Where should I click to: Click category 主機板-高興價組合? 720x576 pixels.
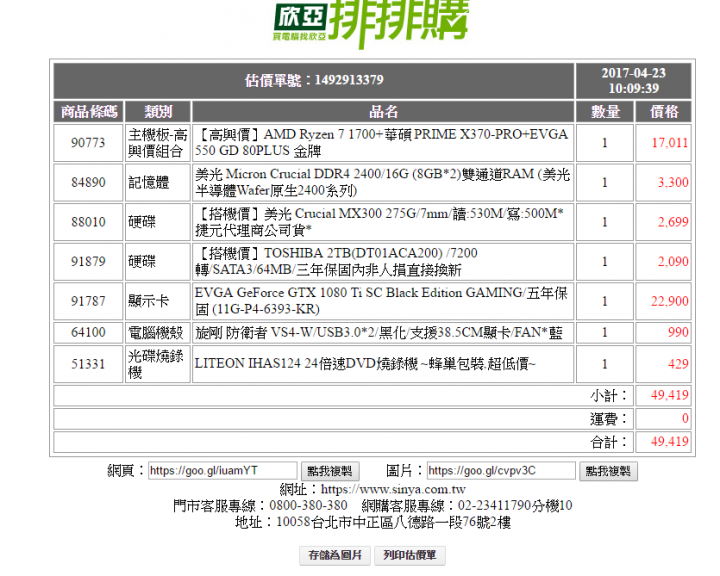158,143
